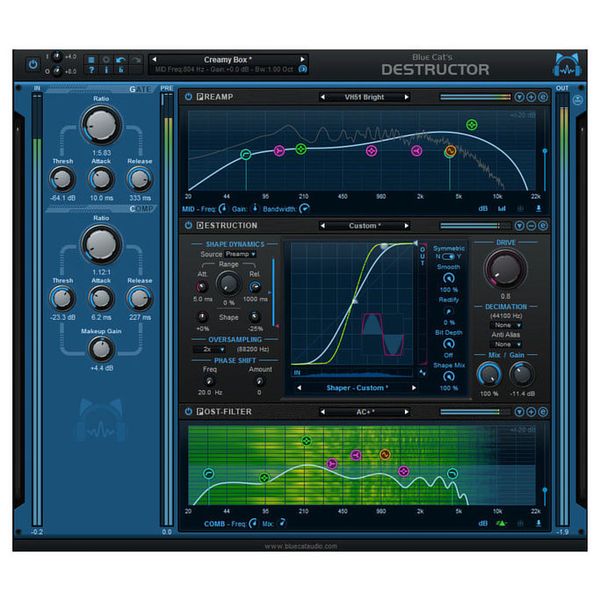Viewport: 600px width, 600px height.
Task: Select the pink node near 960 Hz in Preamp
Action: 371,151
